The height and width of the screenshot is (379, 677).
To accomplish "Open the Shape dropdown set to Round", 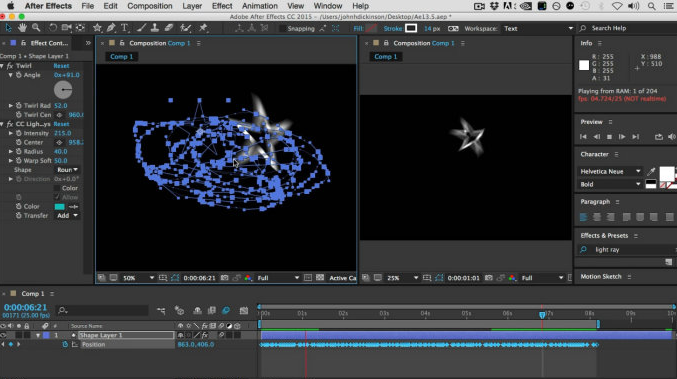I will (67, 170).
